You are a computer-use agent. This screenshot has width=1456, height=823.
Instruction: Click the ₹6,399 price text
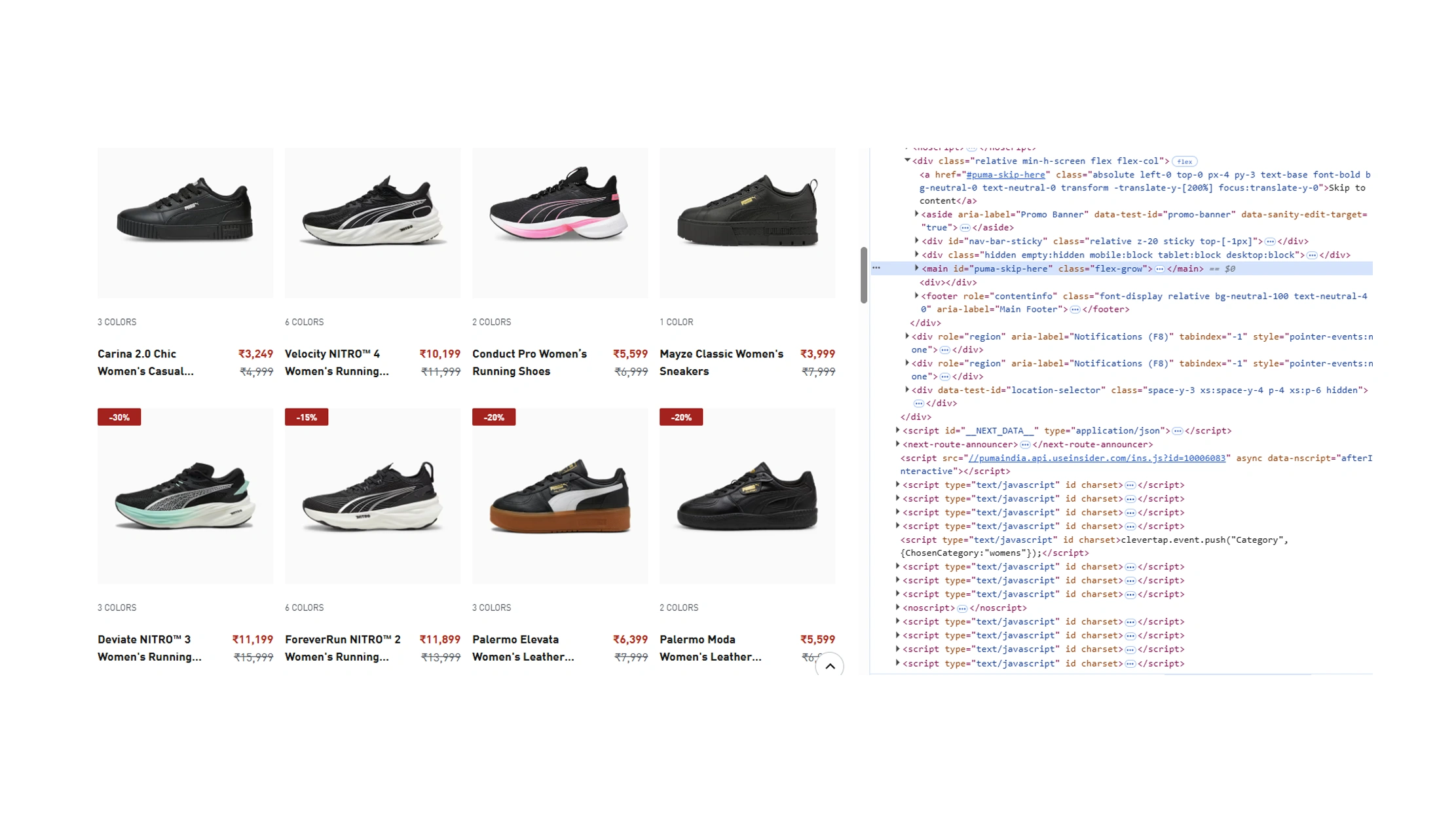(x=630, y=639)
